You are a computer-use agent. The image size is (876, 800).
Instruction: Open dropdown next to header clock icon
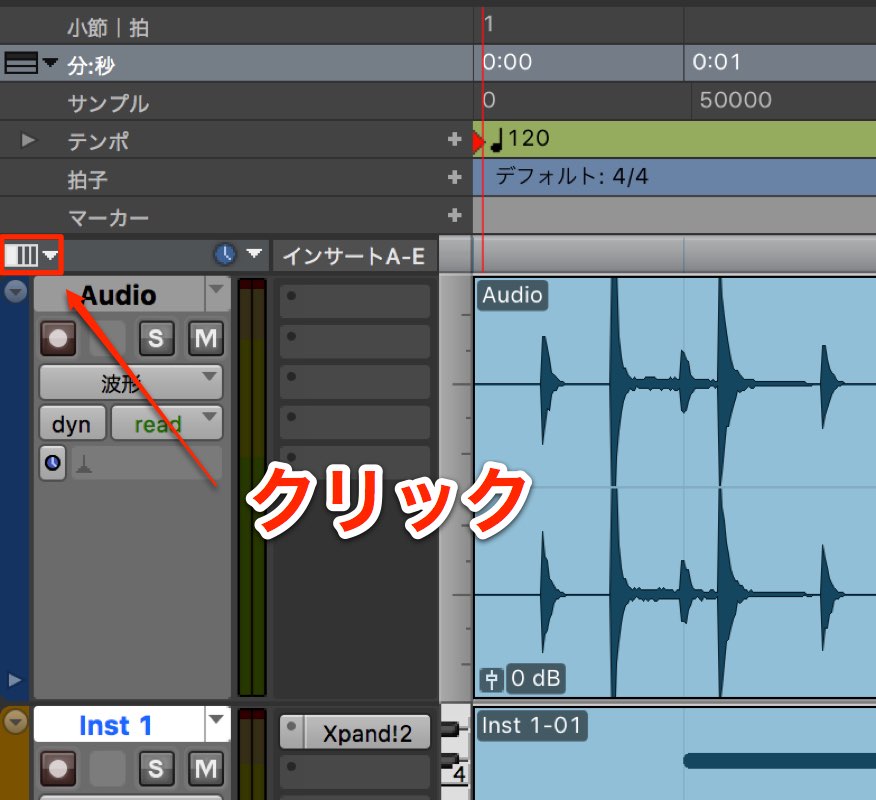pyautogui.click(x=254, y=254)
